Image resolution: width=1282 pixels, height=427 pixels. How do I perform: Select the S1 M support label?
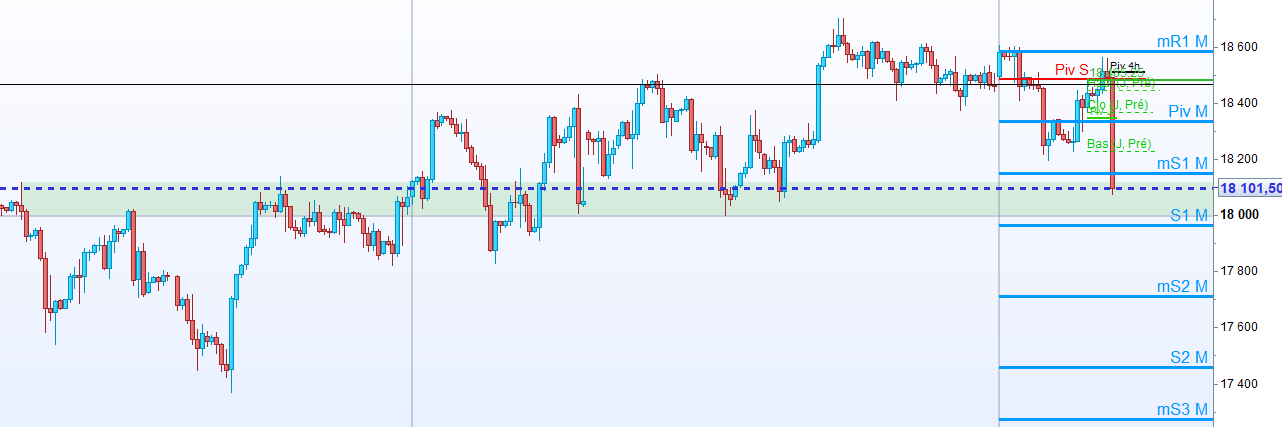1189,215
